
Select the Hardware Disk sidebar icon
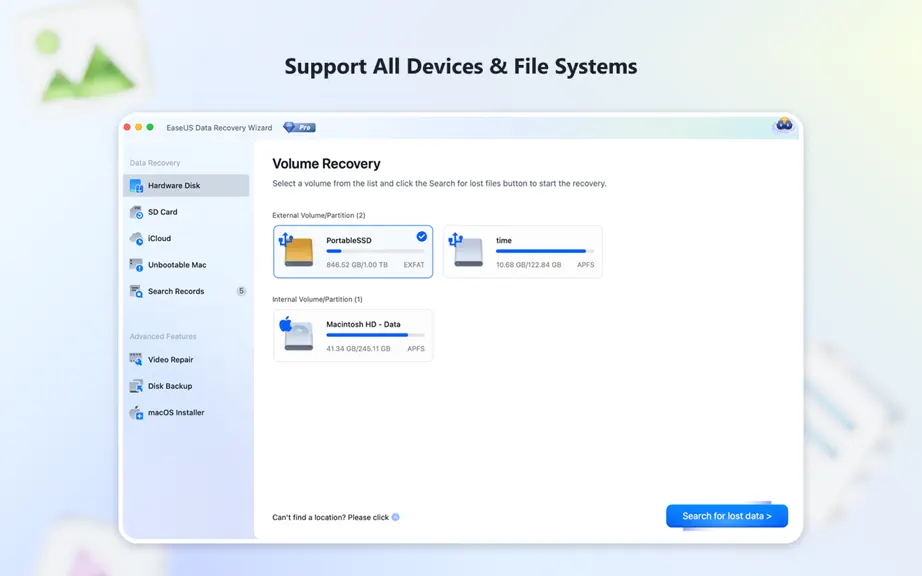coord(136,186)
